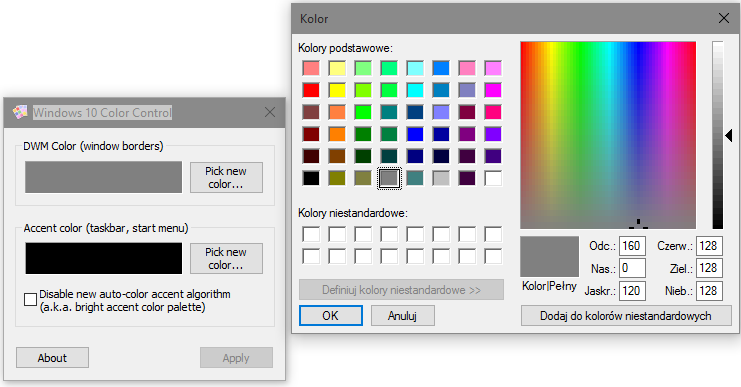This screenshot has width=741, height=387.
Task: Choose the white basic color swatch
Action: (493, 178)
